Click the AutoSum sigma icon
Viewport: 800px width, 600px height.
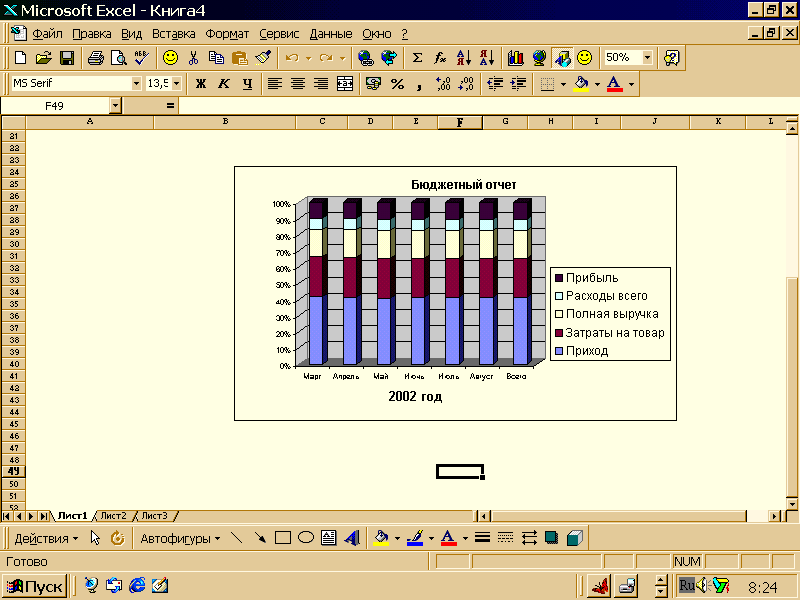417,58
